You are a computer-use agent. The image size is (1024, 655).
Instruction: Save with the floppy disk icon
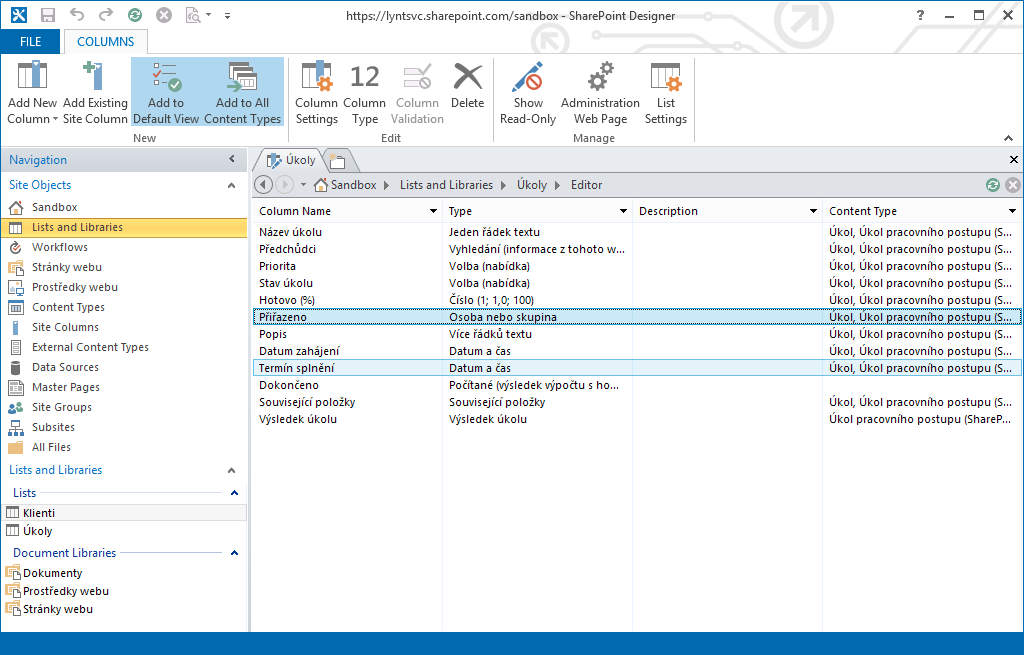click(x=48, y=15)
